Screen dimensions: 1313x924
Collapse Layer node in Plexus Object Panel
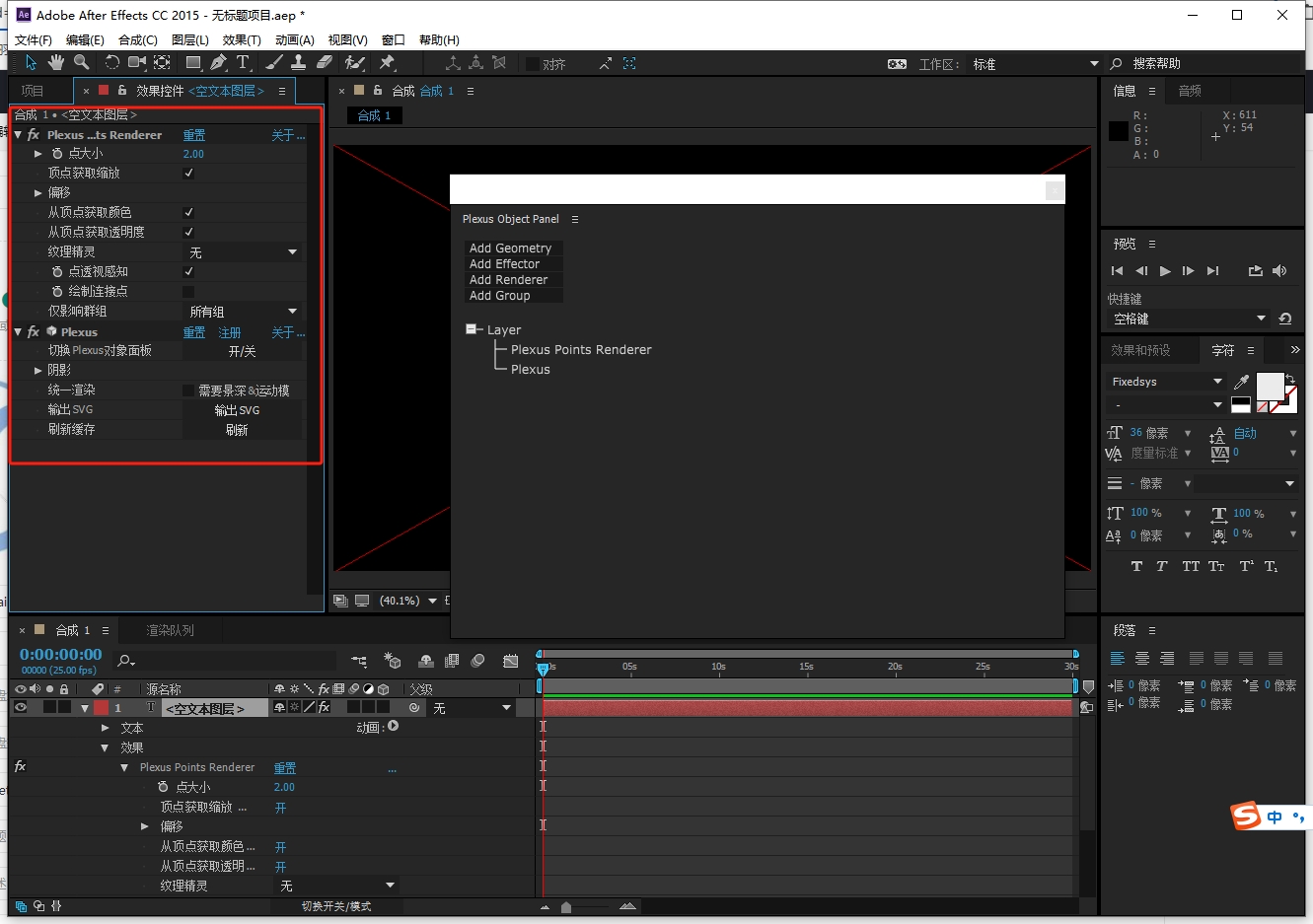pyautogui.click(x=473, y=329)
